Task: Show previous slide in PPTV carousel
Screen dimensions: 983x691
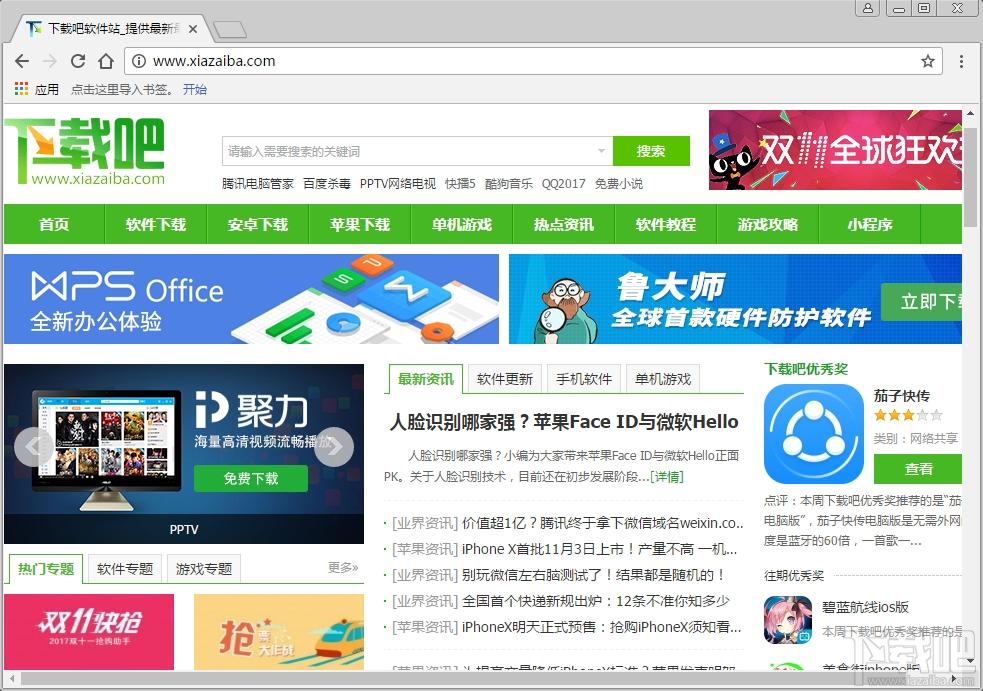Action: [34, 447]
